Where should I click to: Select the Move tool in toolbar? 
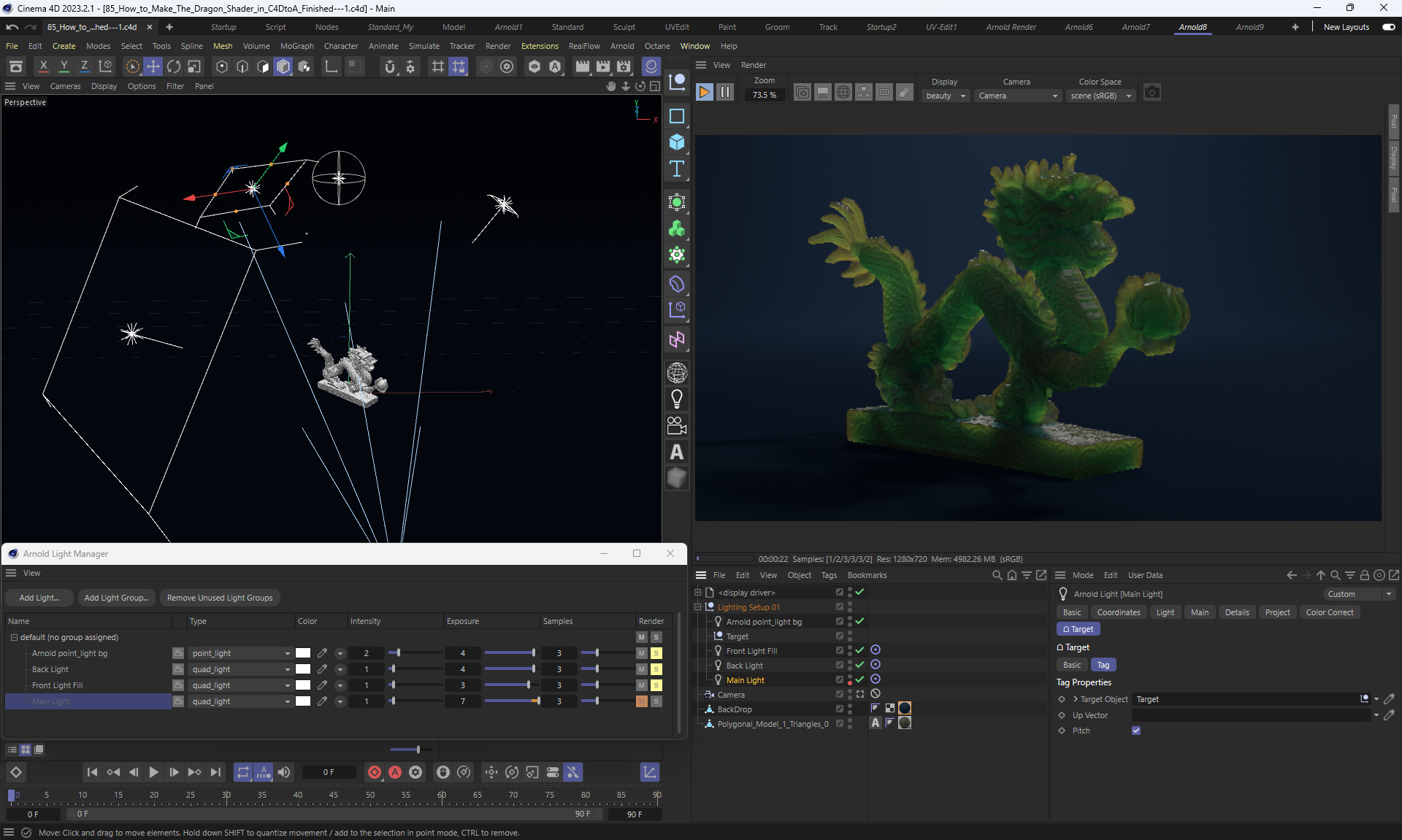(153, 66)
